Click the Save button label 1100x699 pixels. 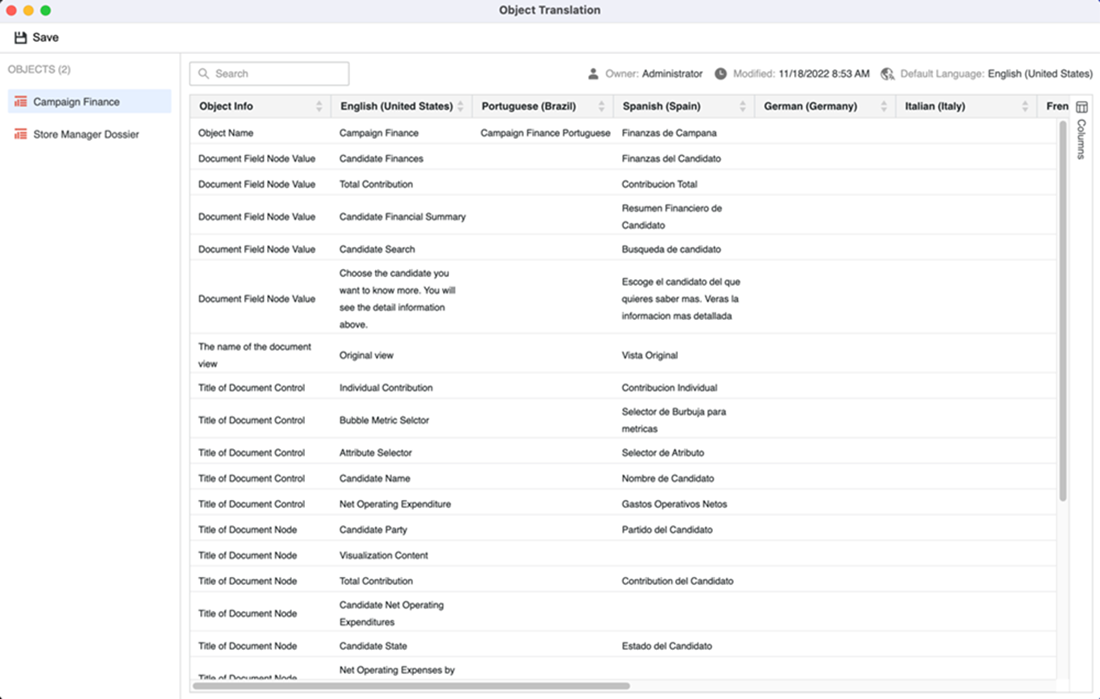pos(46,38)
